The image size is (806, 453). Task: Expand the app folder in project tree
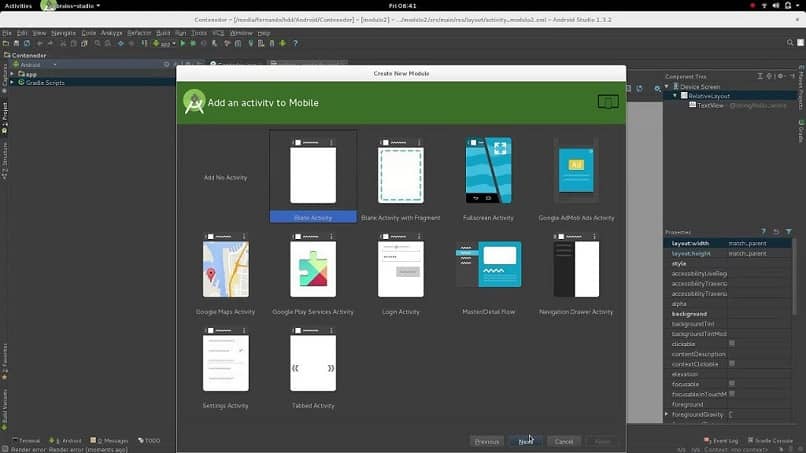tap(12, 74)
